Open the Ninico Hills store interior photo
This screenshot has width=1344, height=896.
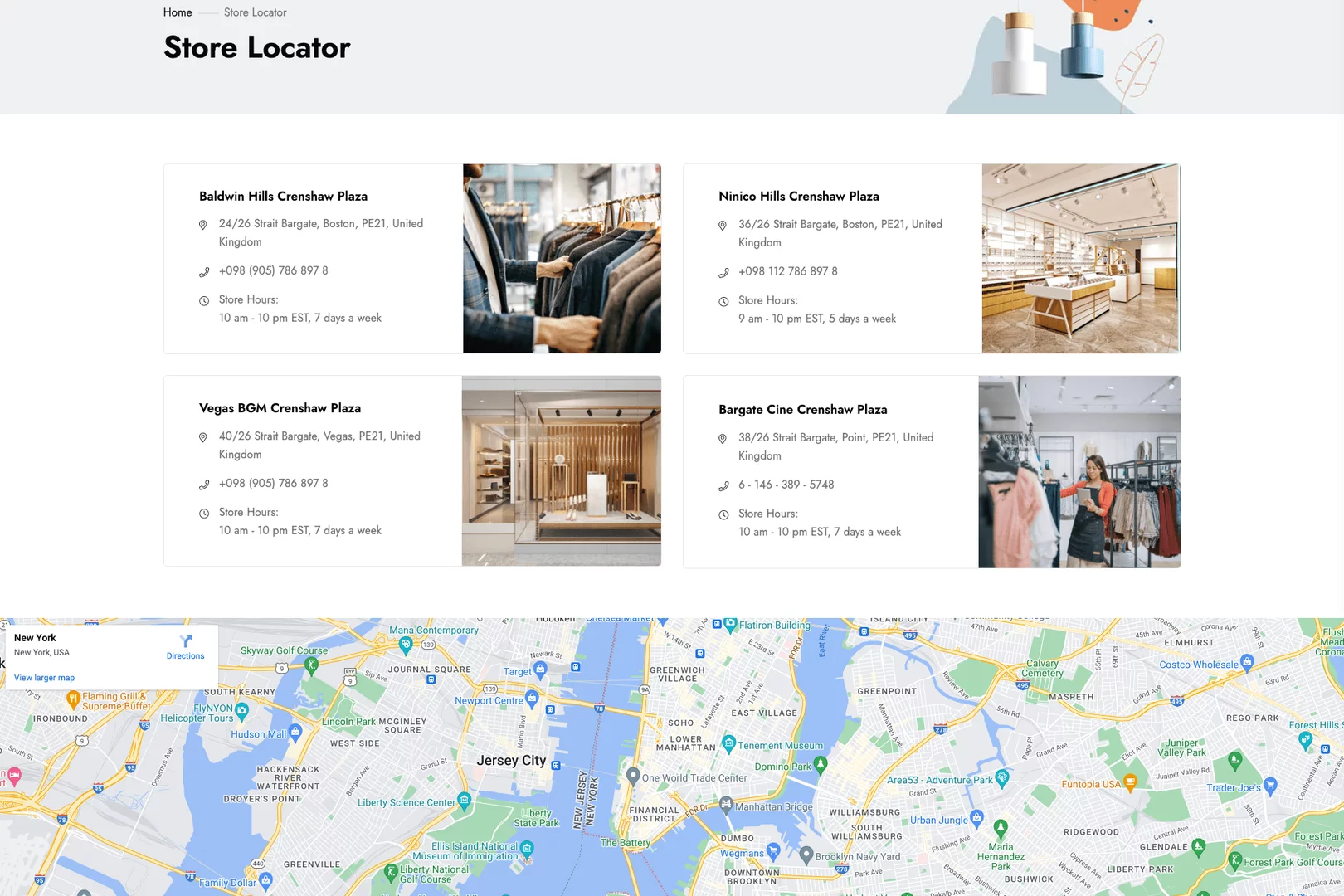tap(1080, 259)
